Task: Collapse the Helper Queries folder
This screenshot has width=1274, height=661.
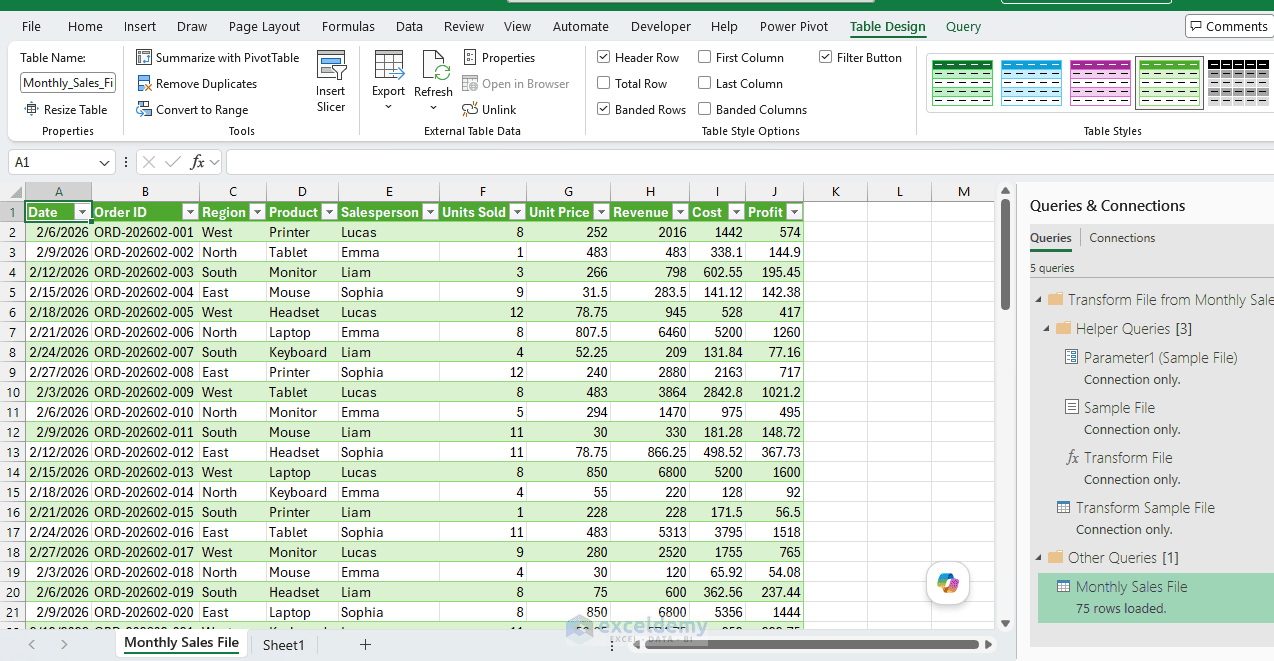Action: point(1047,329)
